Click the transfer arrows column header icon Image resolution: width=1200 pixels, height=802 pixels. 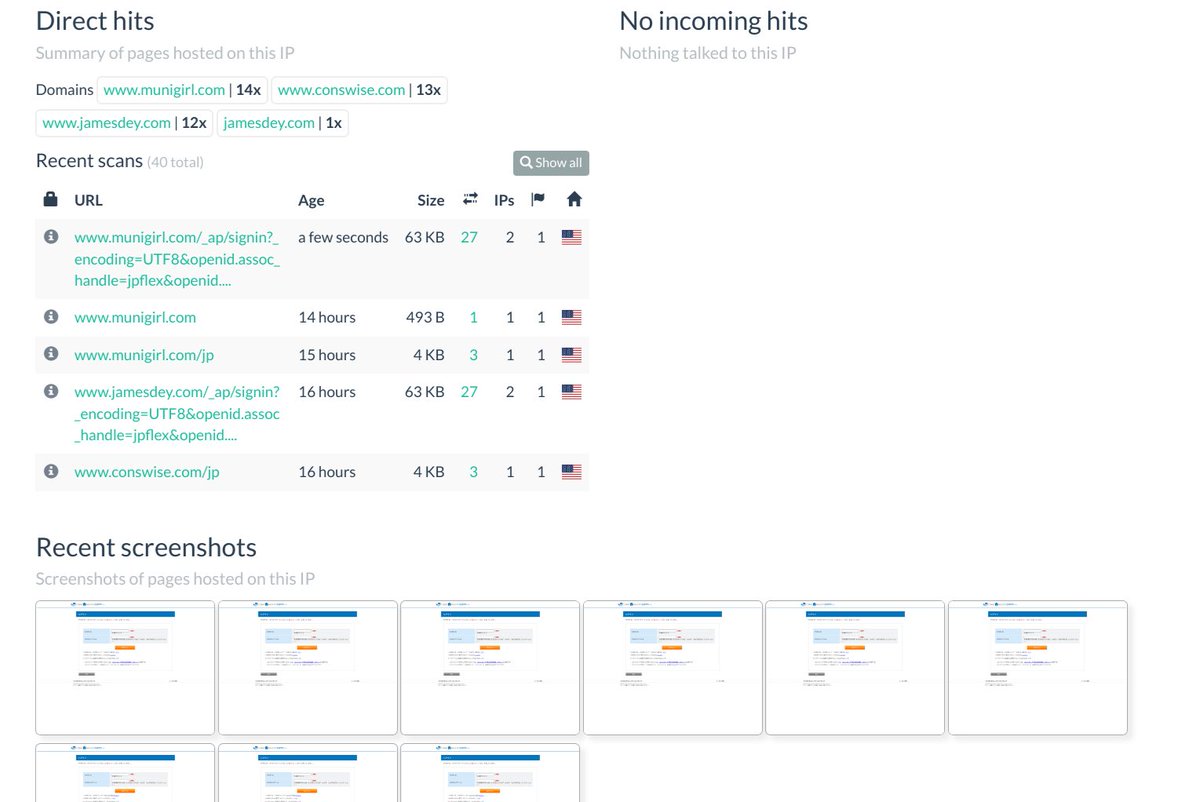pyautogui.click(x=470, y=200)
